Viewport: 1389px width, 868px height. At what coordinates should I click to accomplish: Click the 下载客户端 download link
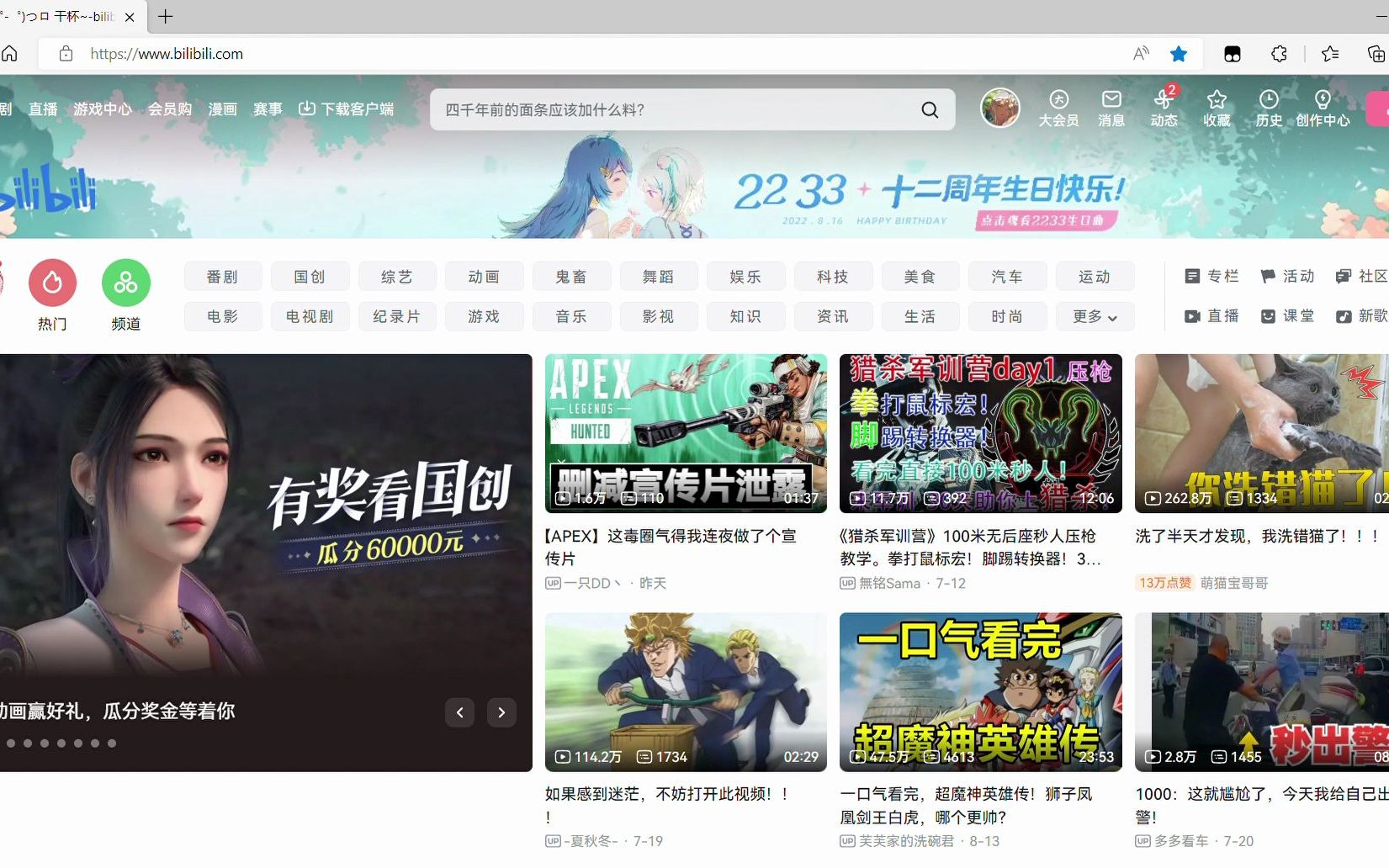tap(347, 108)
